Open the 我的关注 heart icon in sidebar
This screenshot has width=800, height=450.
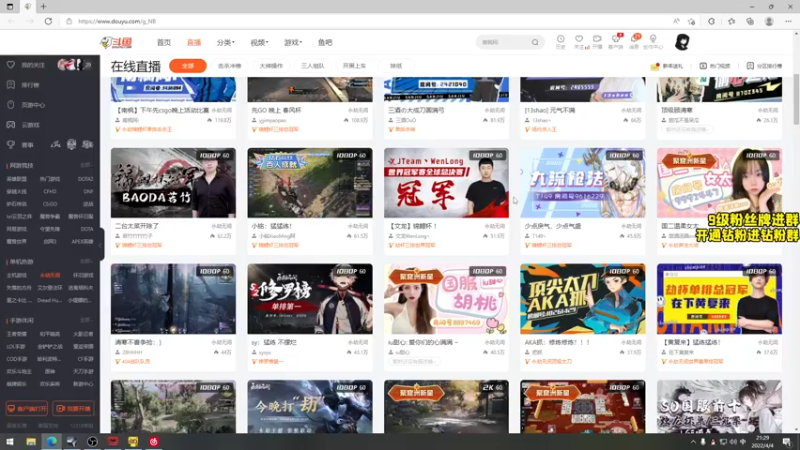coord(11,65)
